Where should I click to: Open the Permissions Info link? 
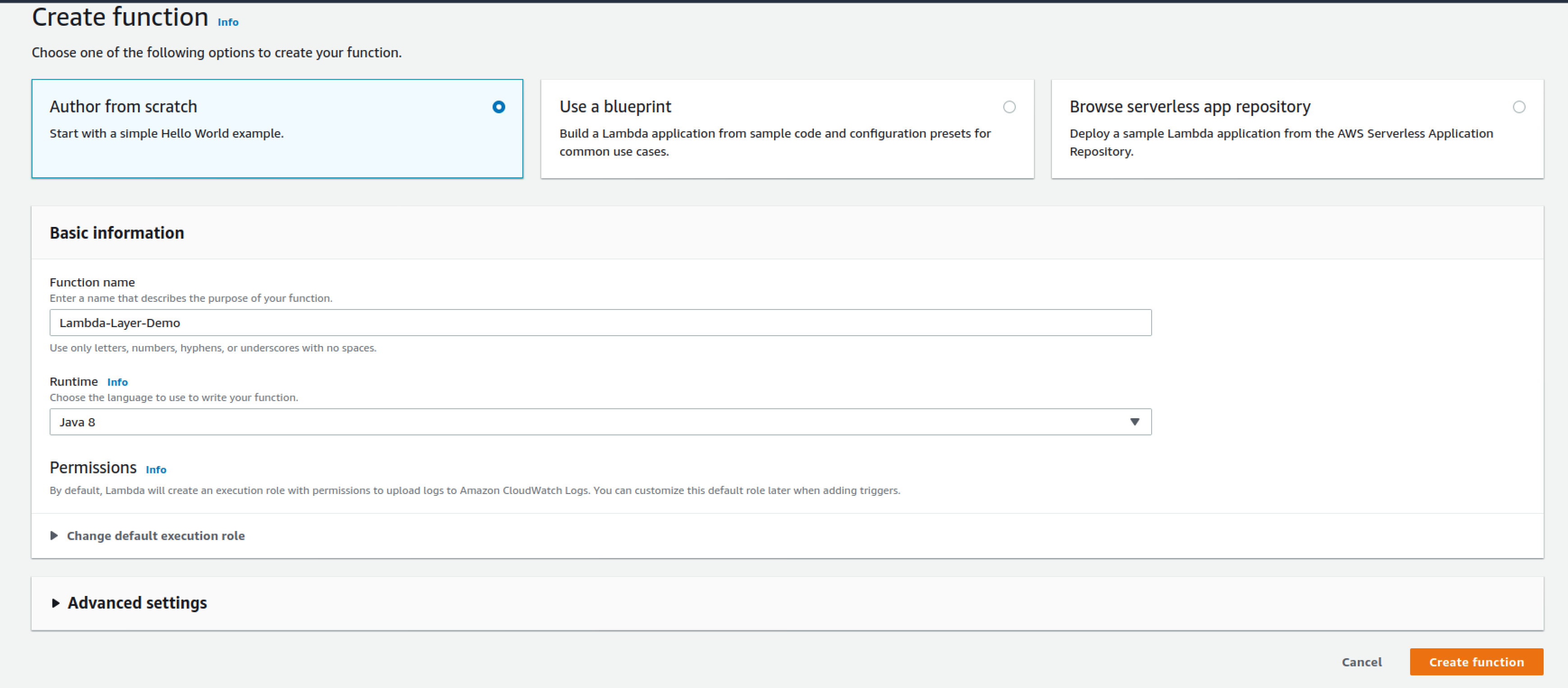tap(156, 470)
